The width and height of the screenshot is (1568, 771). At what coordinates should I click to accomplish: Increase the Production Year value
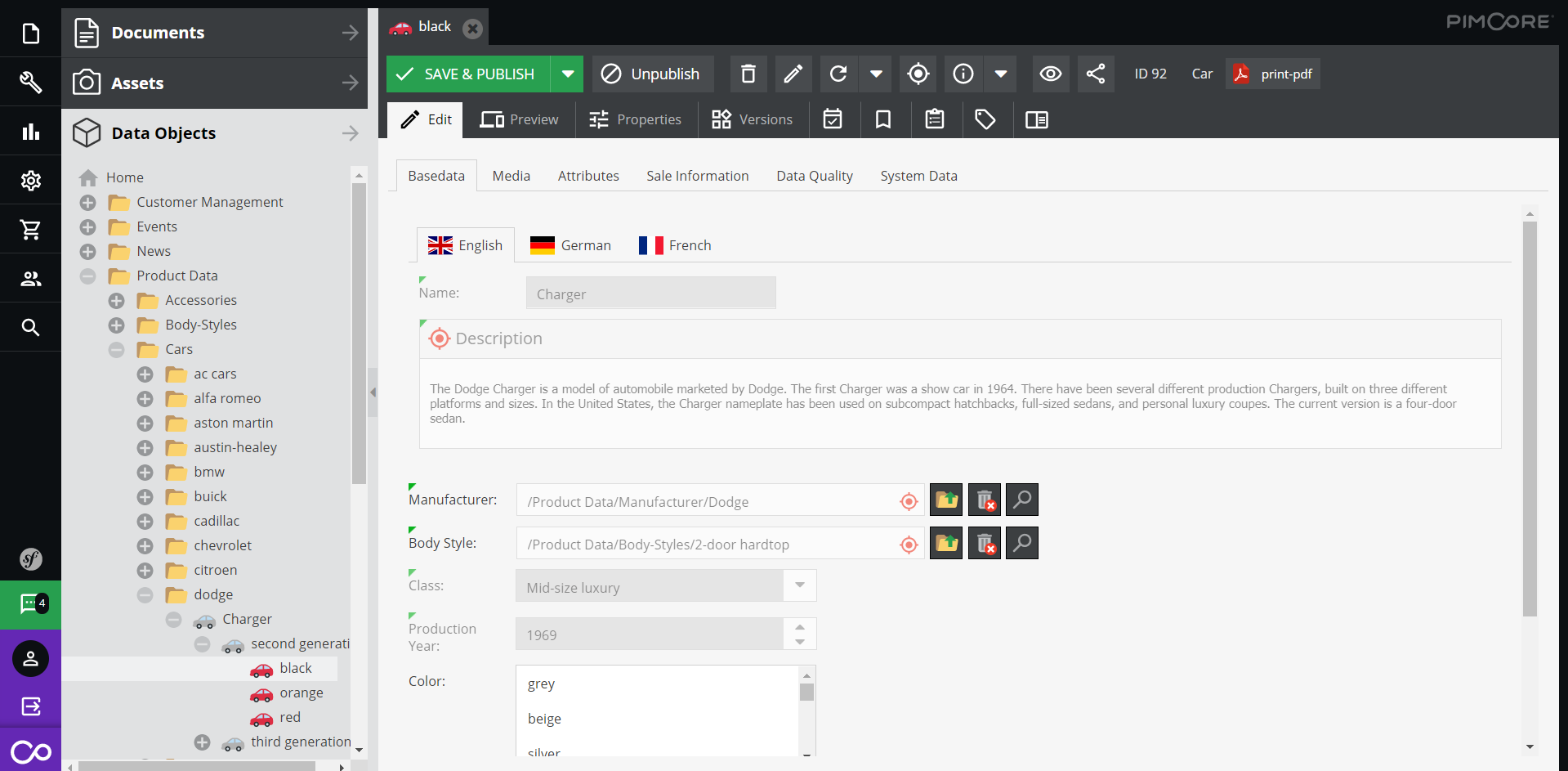[800, 627]
